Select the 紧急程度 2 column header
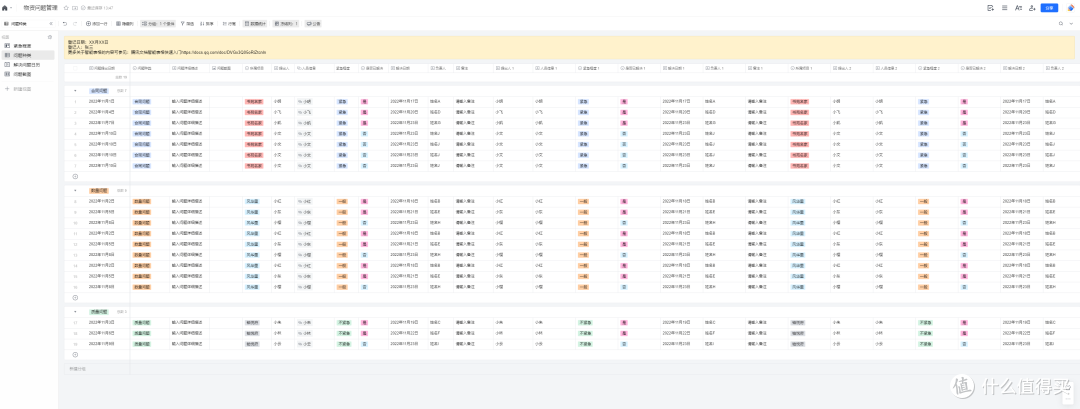Screen dimensions: 1080x409 pyautogui.click(x=937, y=68)
